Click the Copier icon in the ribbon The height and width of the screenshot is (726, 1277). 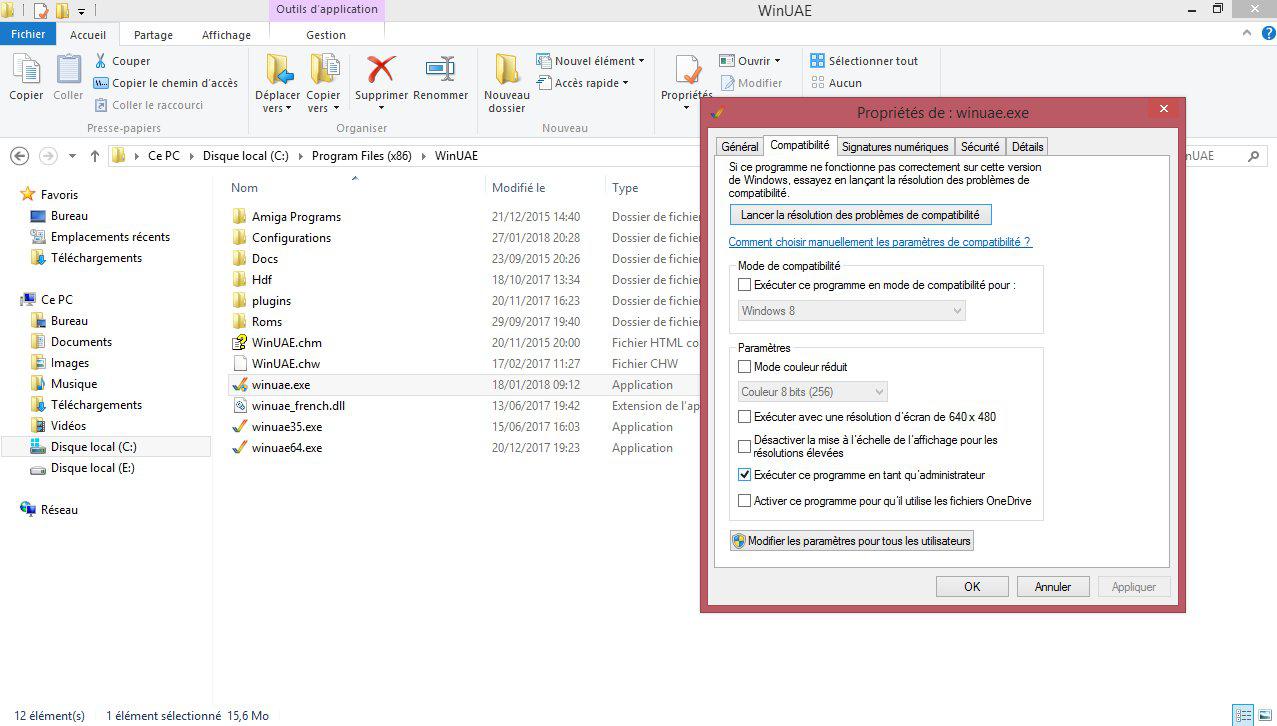tap(26, 70)
